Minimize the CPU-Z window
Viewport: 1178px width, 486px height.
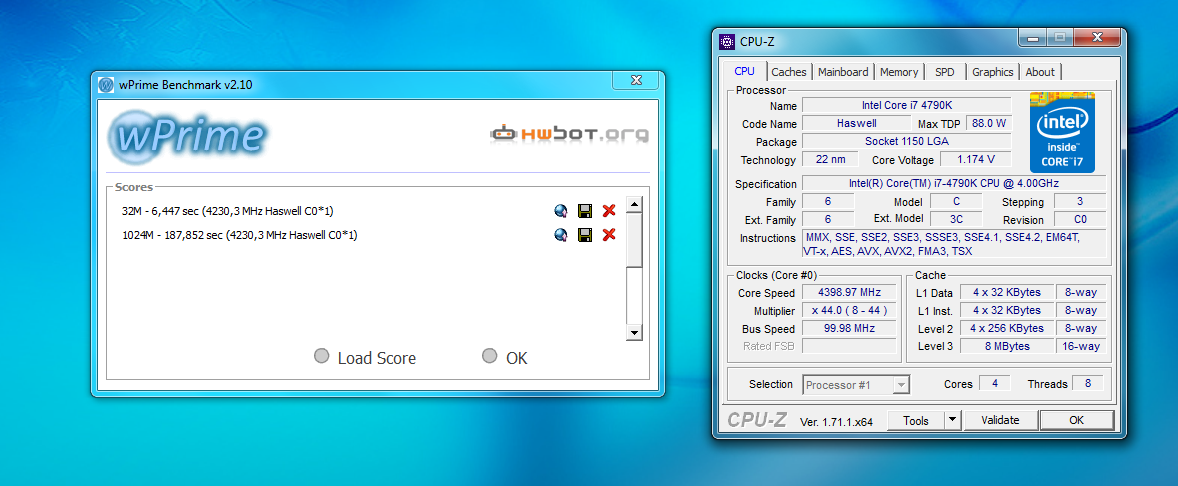click(1031, 38)
